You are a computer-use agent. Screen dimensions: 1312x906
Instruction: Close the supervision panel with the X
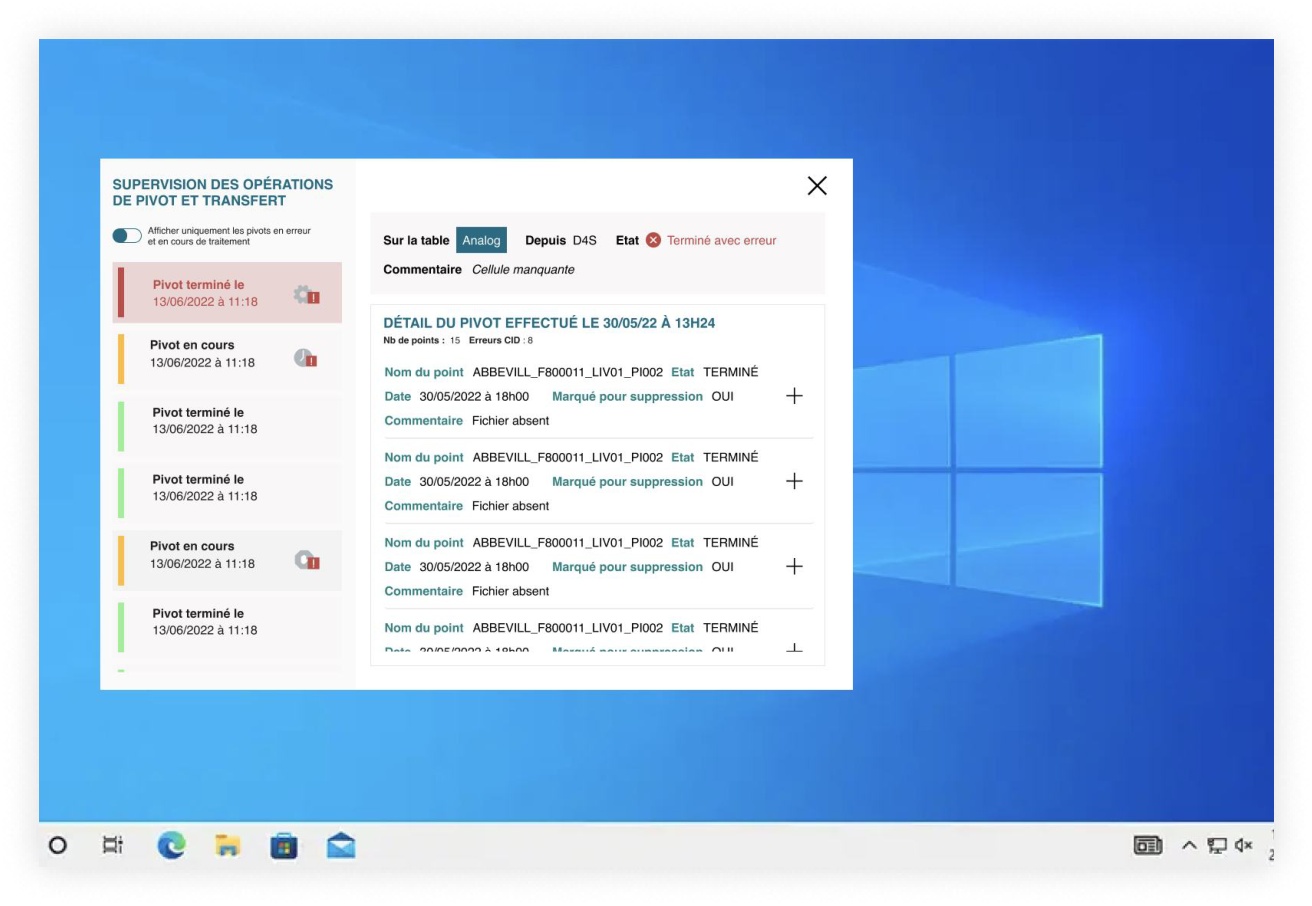click(817, 185)
